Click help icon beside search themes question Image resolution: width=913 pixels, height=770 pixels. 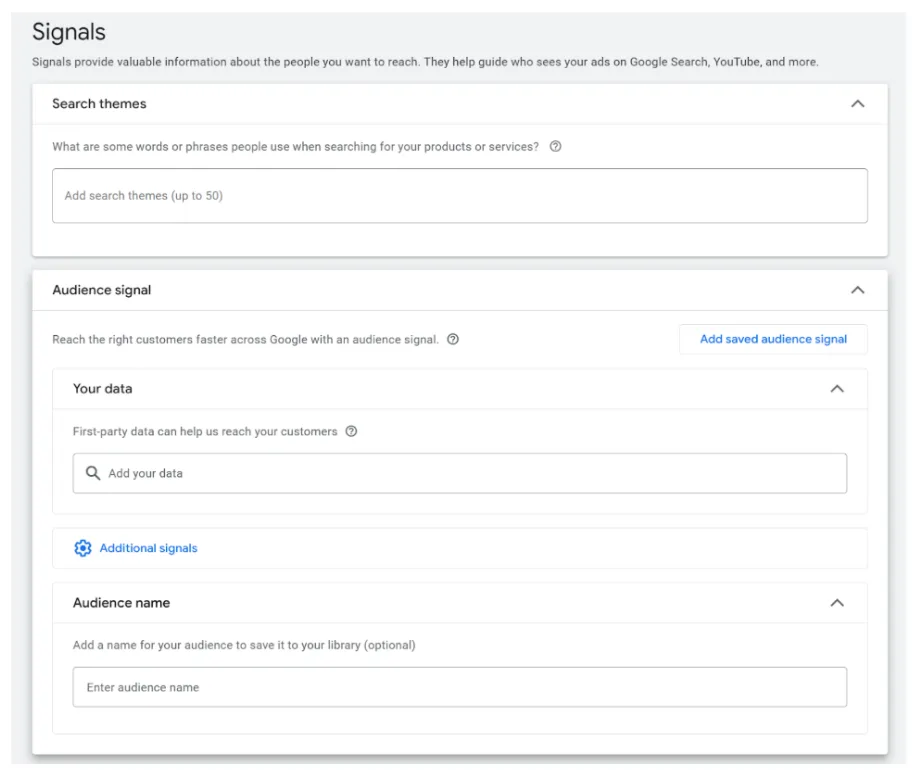coord(555,146)
